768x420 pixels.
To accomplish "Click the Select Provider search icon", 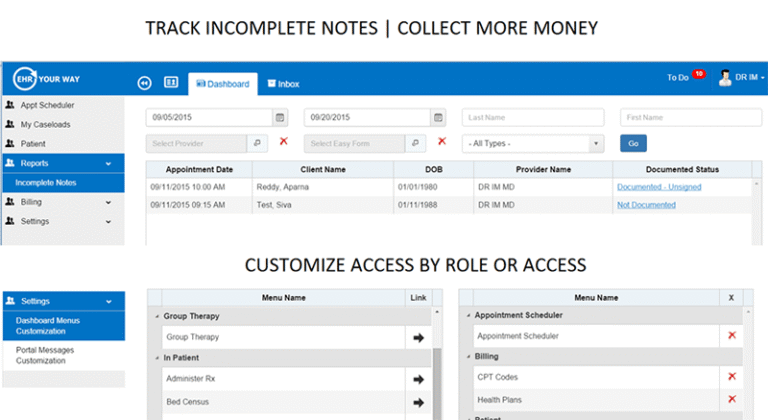I will (x=257, y=144).
